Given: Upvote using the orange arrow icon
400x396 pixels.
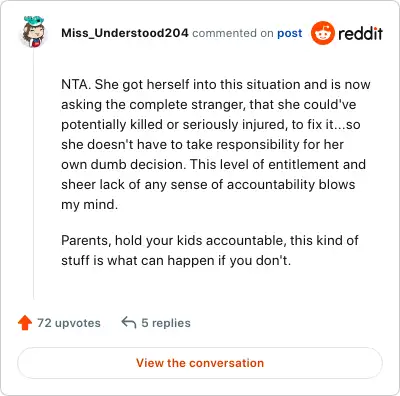Looking at the screenshot, I should coord(25,323).
